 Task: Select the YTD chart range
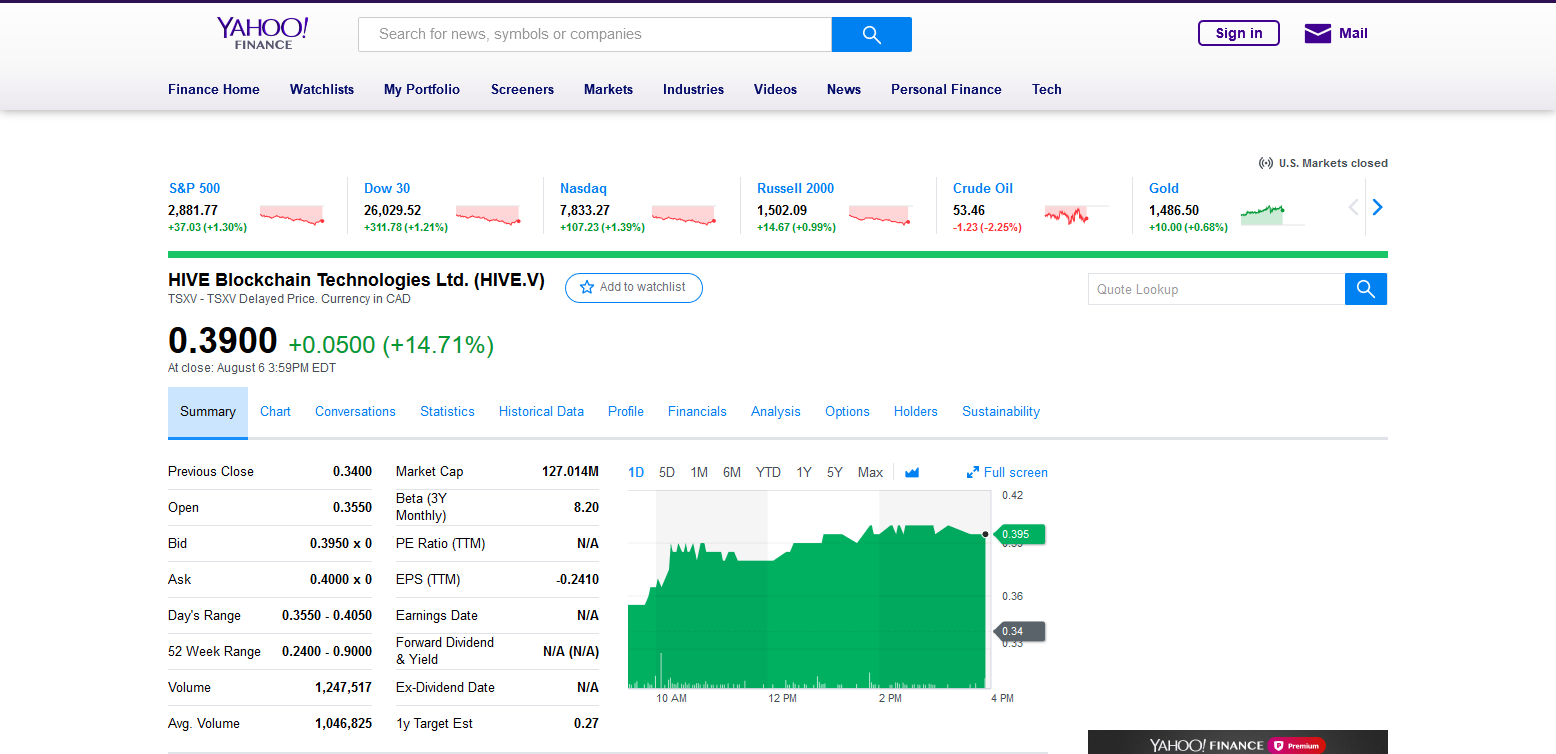pos(768,472)
